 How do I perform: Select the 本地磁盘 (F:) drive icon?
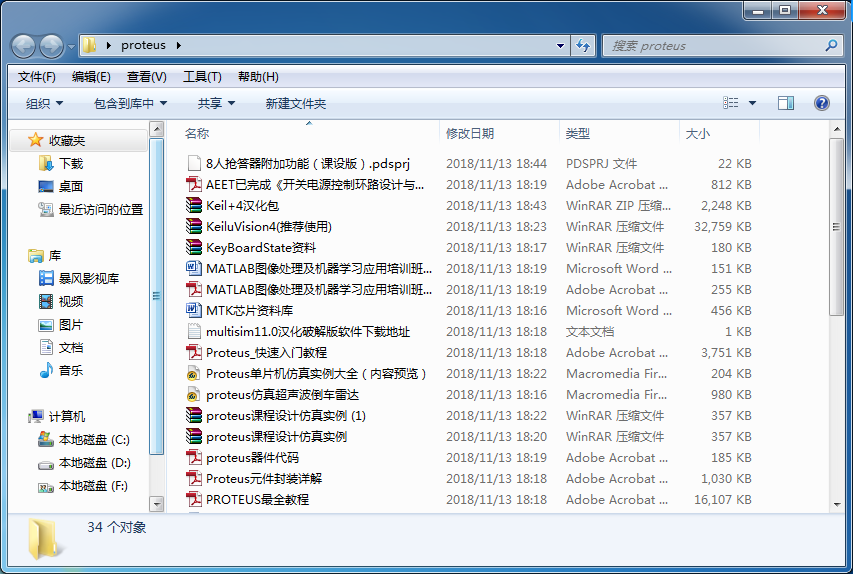pyautogui.click(x=46, y=486)
